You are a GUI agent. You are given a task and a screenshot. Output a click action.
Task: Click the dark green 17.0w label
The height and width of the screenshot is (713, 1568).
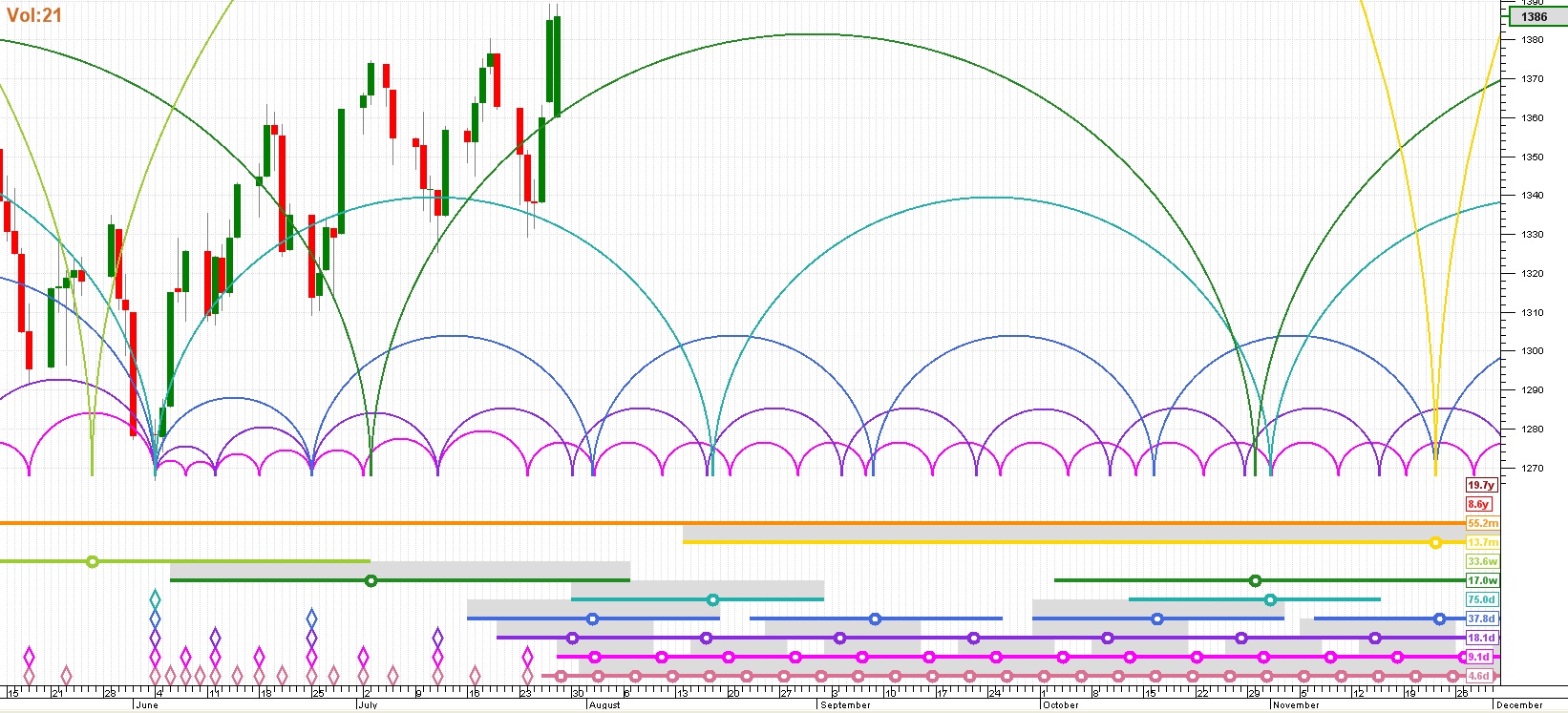tap(1482, 581)
